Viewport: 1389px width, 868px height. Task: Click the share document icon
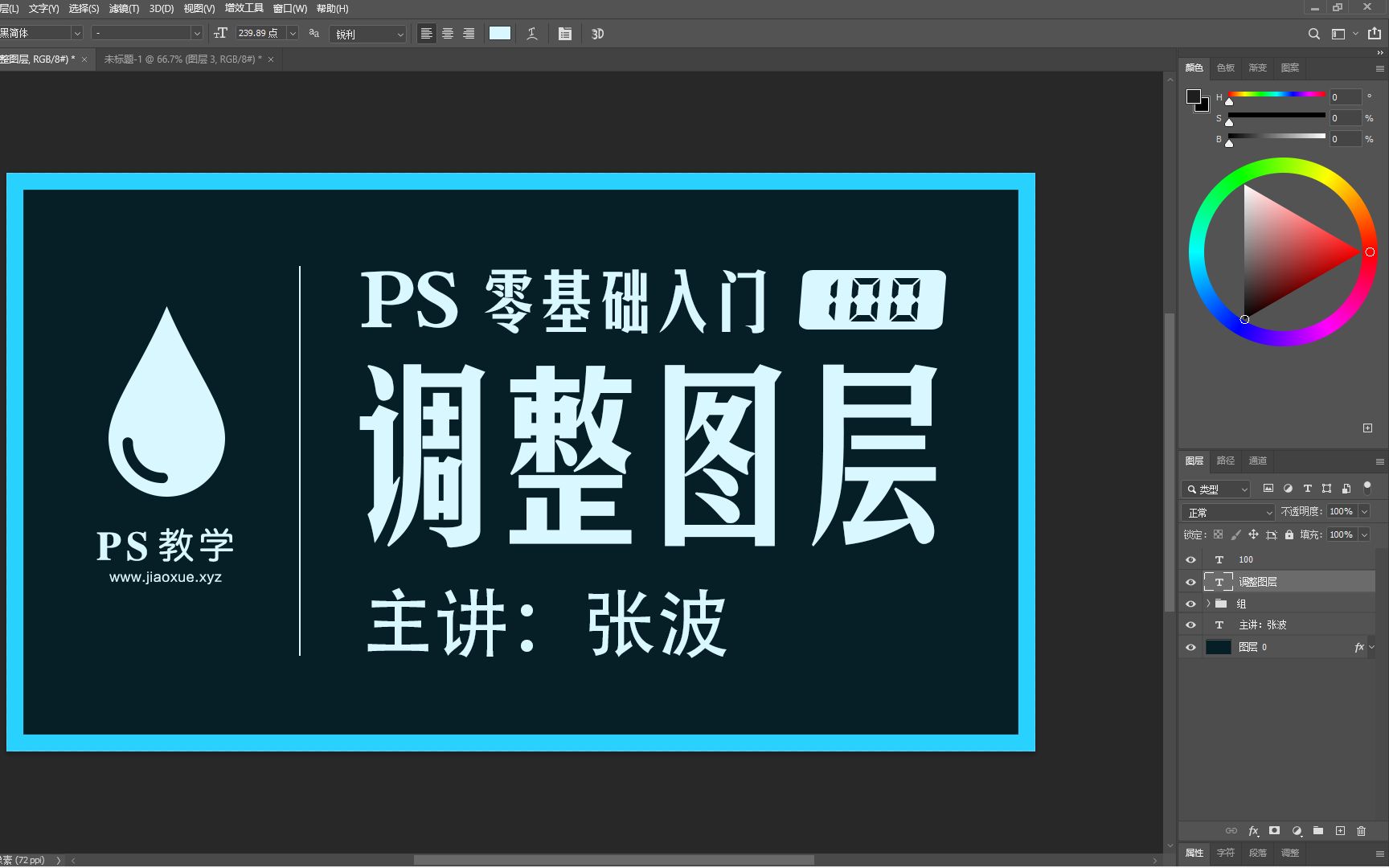1375,34
